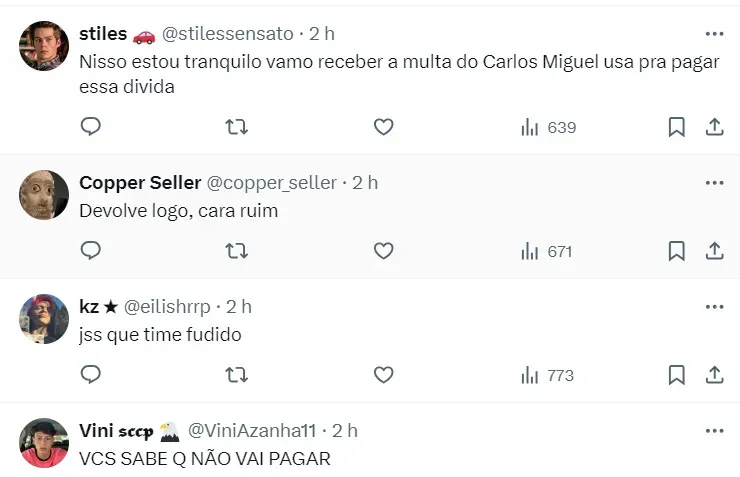
Task: Bookmark the stiles tweet
Action: (x=676, y=127)
